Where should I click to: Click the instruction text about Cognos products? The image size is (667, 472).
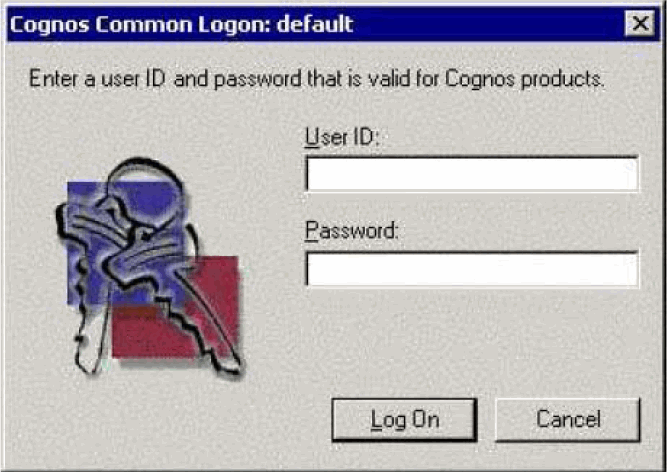coord(316,80)
